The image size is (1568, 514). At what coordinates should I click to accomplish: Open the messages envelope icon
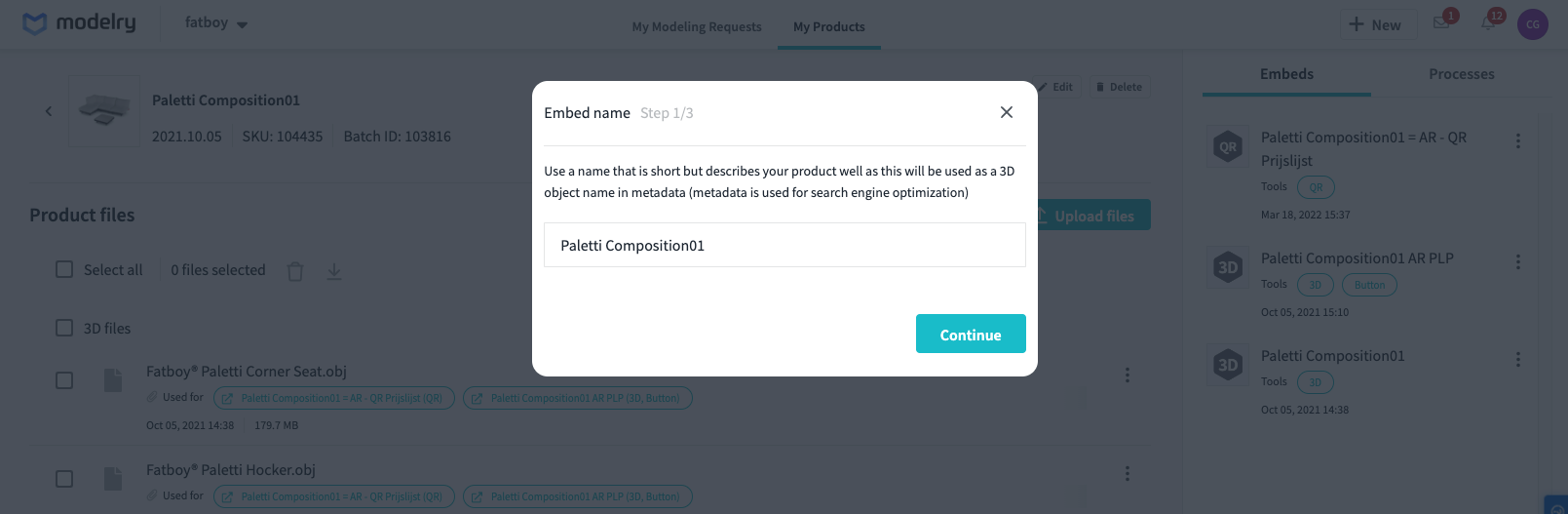[1441, 23]
